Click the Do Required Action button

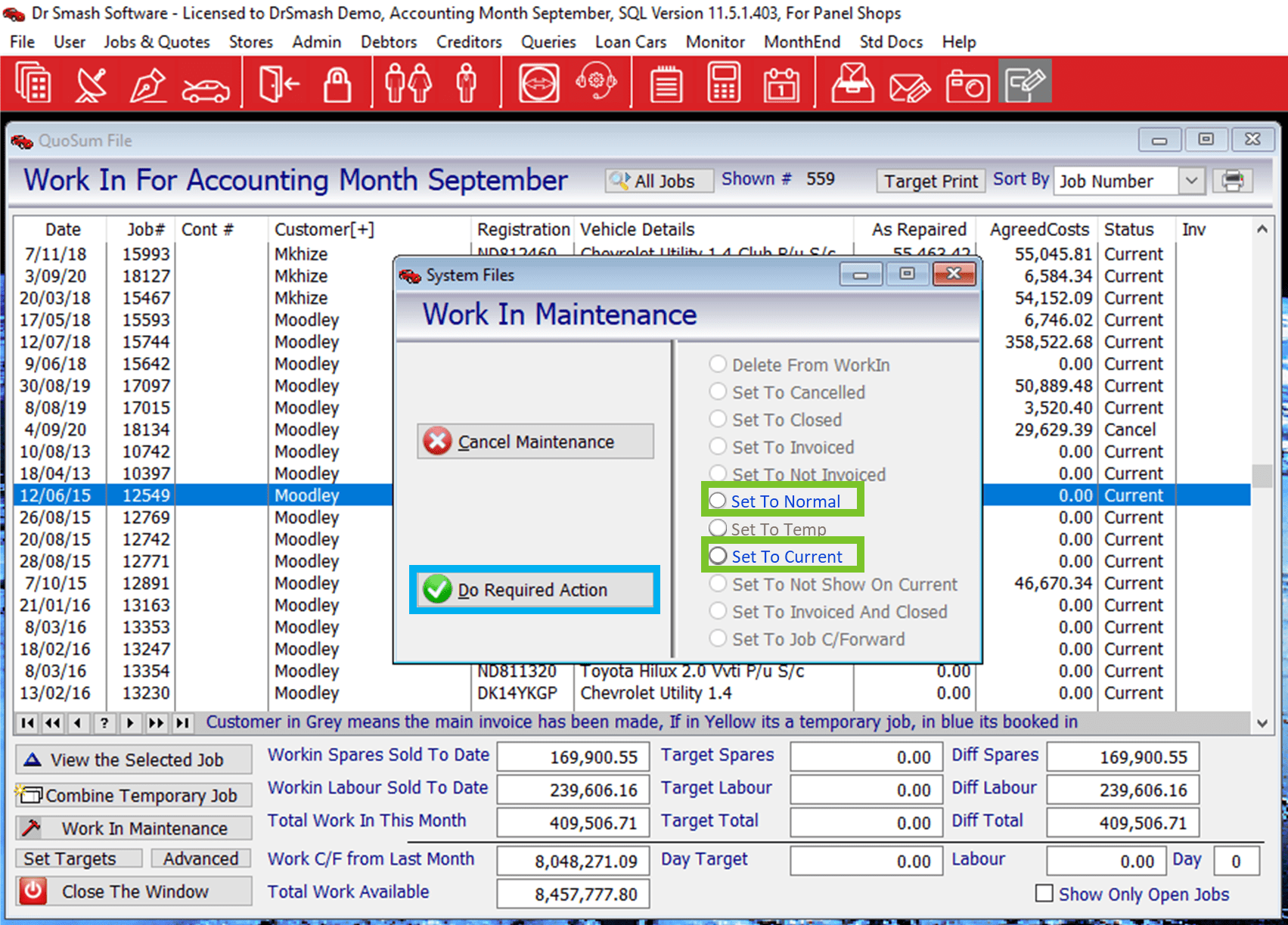(534, 590)
